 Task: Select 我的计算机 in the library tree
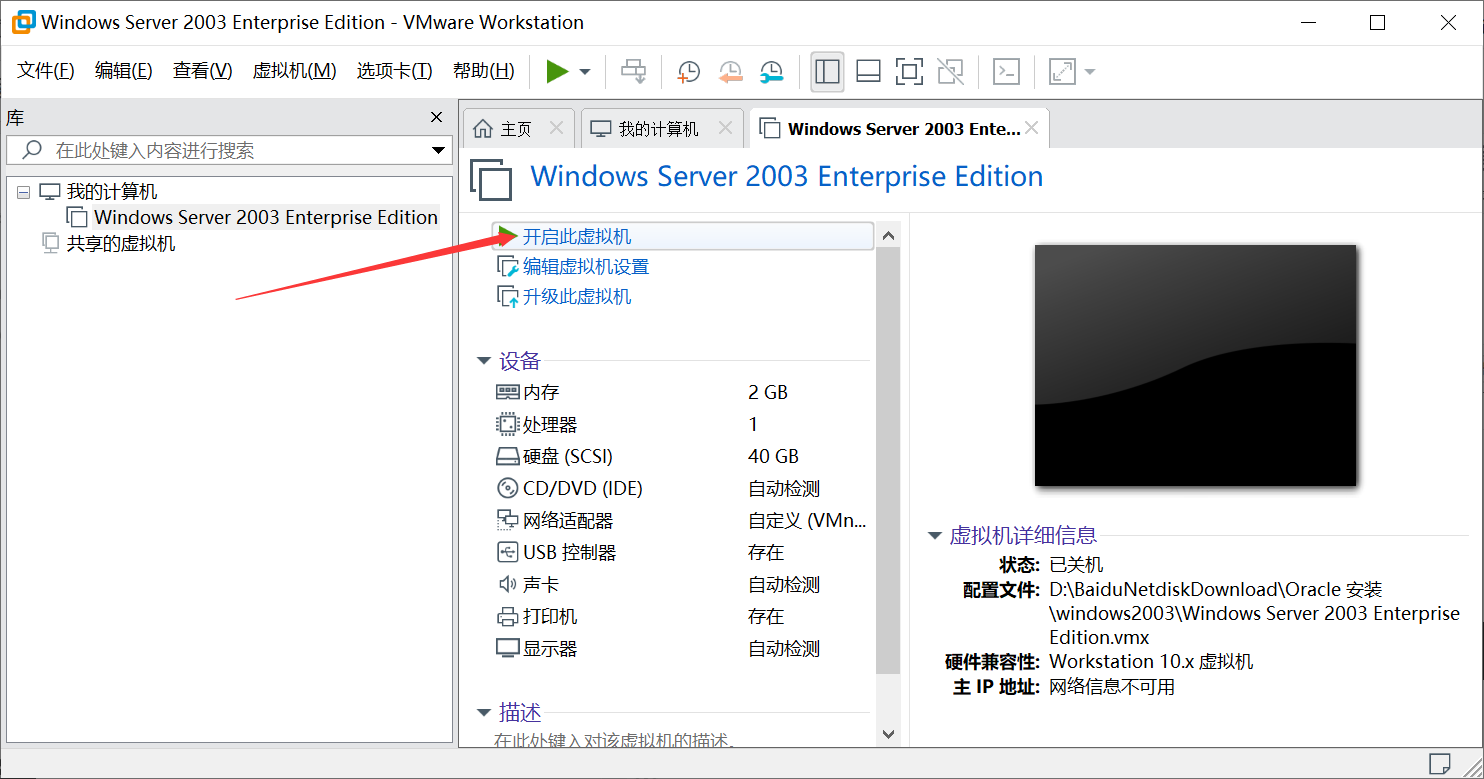(x=112, y=192)
